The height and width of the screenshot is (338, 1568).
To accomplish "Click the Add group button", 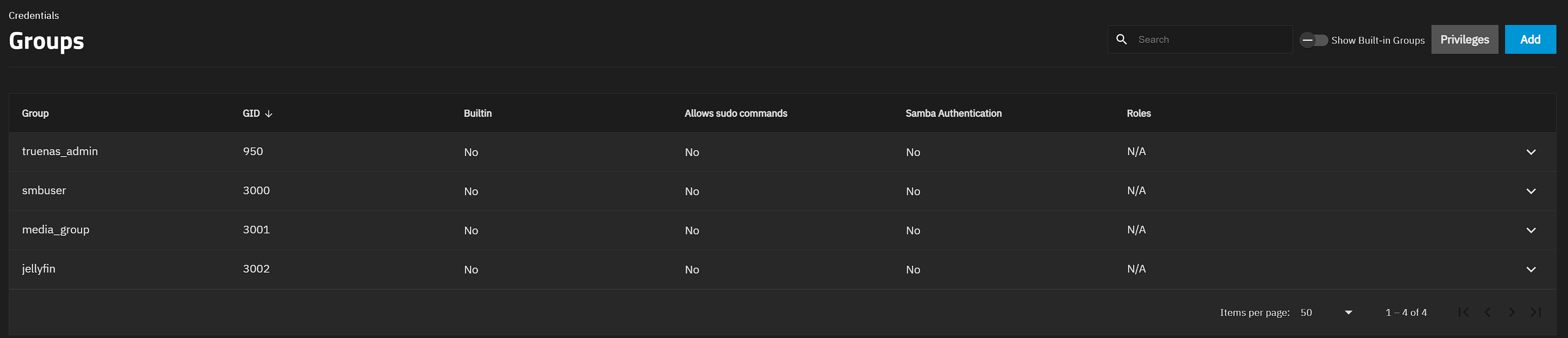I will [1530, 40].
